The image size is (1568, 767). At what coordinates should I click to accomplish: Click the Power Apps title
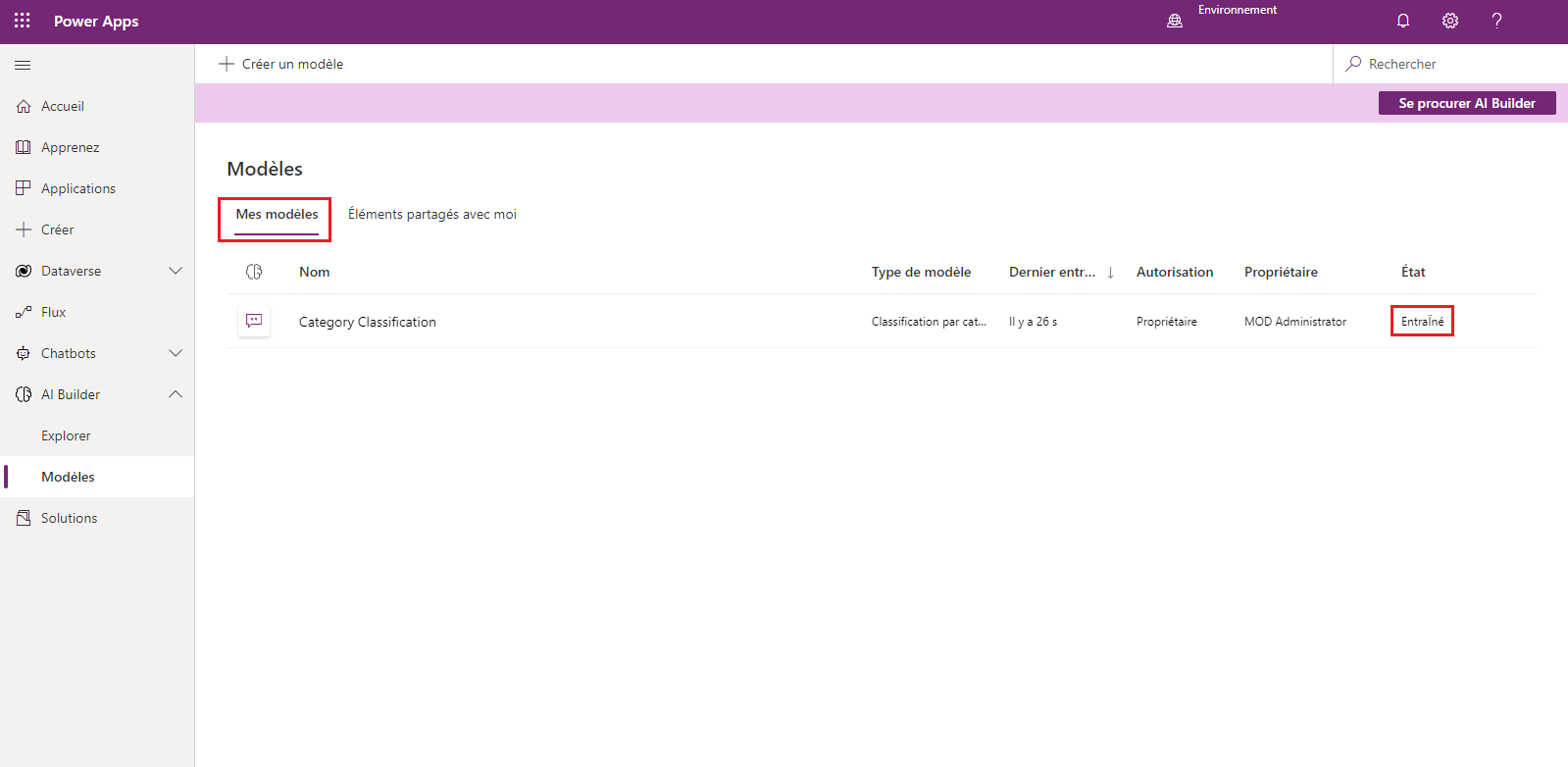(x=96, y=22)
